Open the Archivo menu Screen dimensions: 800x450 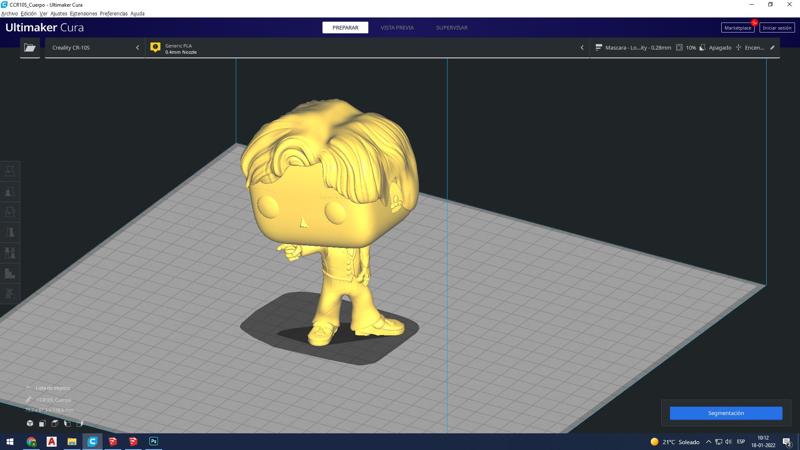tap(10, 14)
